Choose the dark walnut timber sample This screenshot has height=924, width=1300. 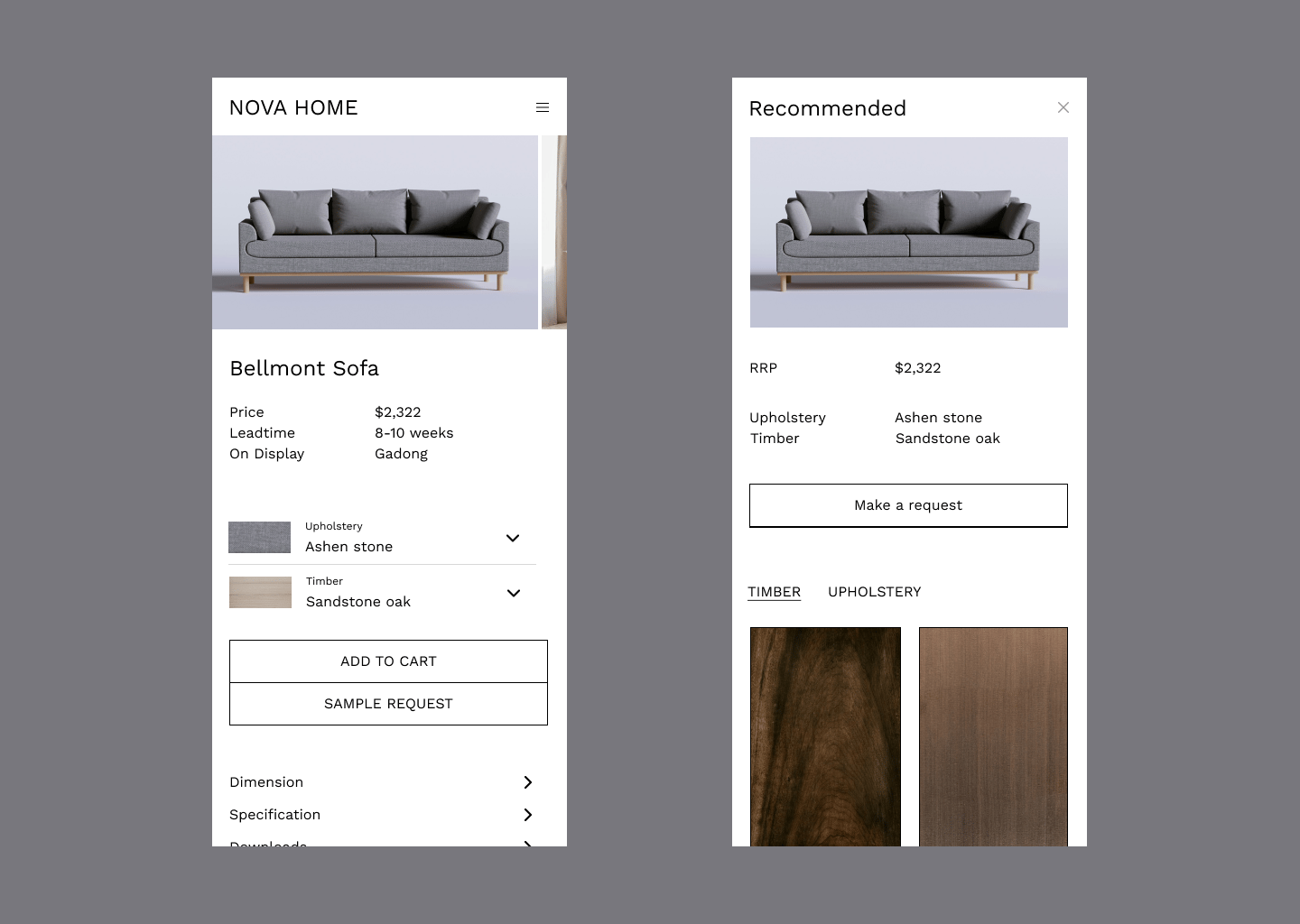pos(825,736)
